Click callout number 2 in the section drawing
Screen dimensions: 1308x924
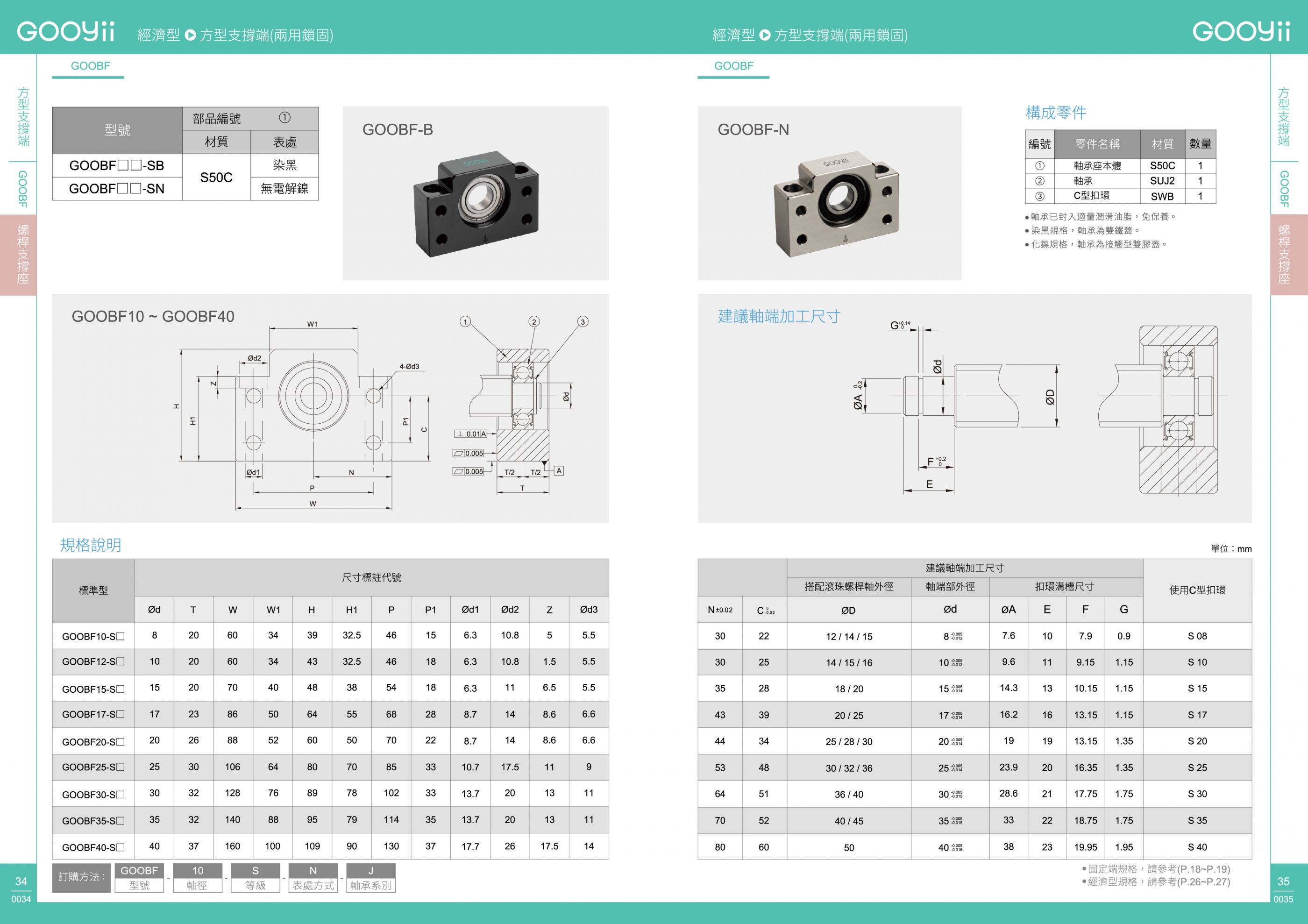pos(534,322)
